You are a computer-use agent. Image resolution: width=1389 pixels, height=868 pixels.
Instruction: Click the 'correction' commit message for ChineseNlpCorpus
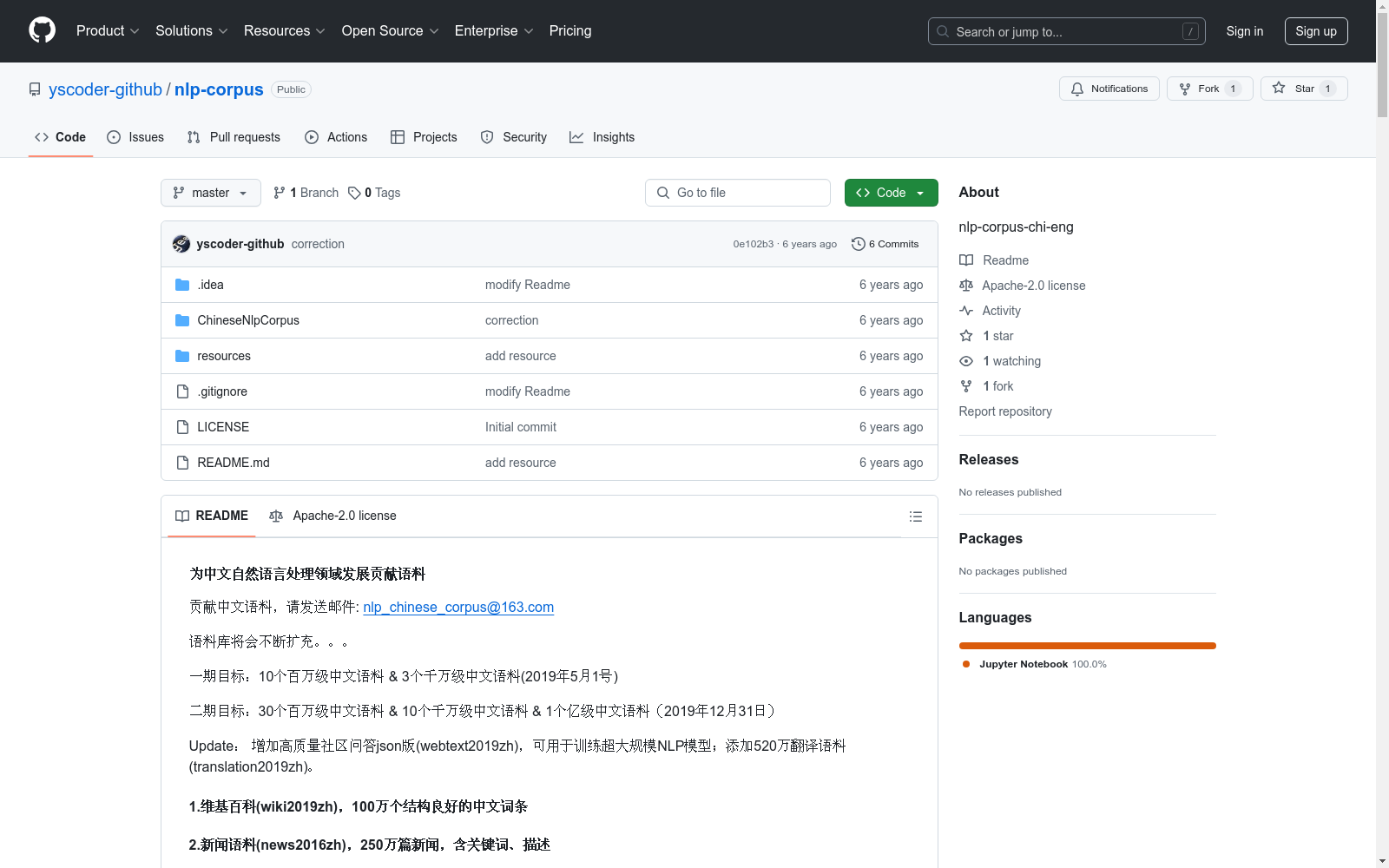click(512, 320)
